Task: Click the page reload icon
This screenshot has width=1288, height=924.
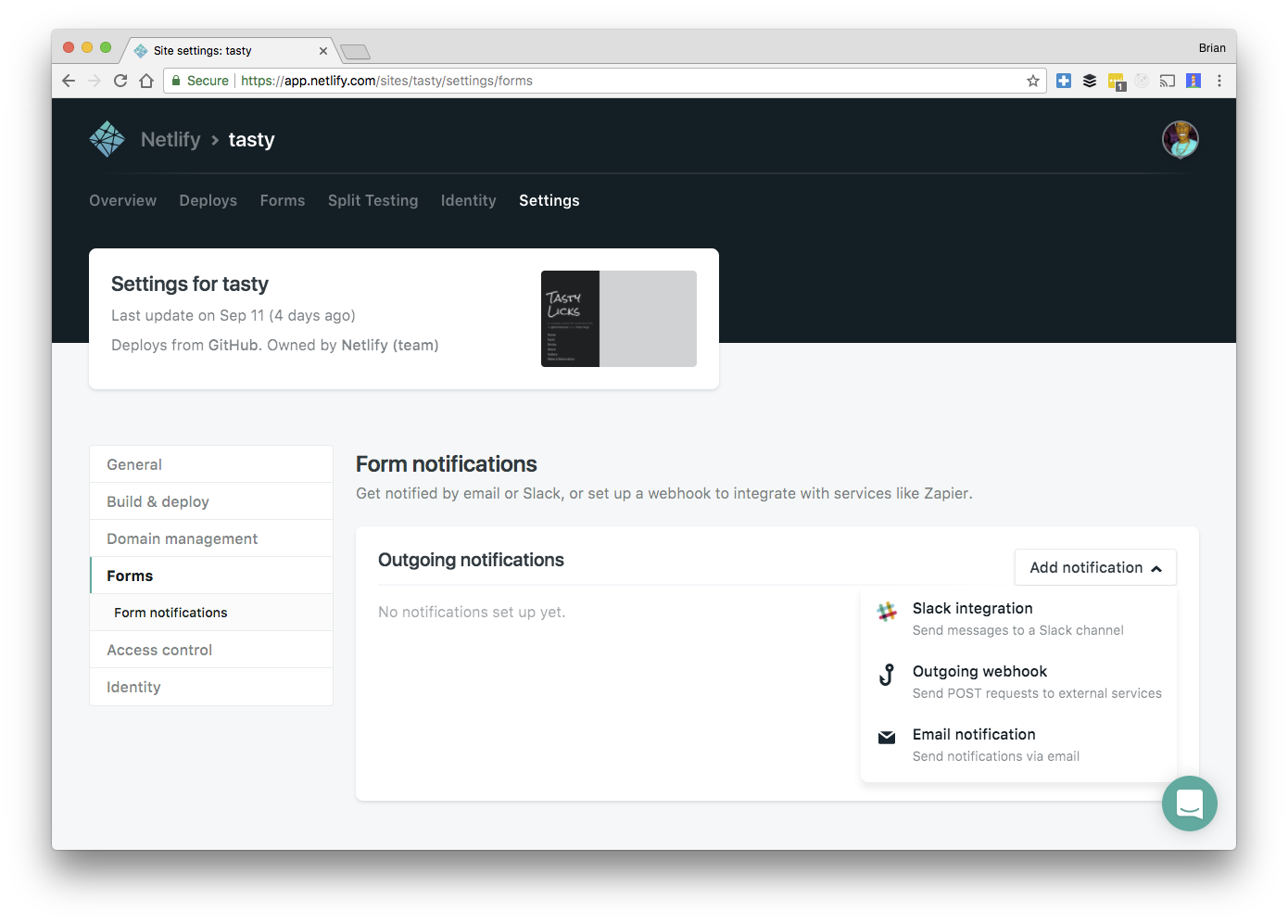Action: pyautogui.click(x=120, y=81)
